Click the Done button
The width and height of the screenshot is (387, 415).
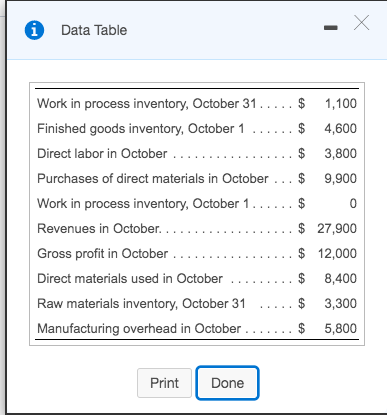point(227,383)
